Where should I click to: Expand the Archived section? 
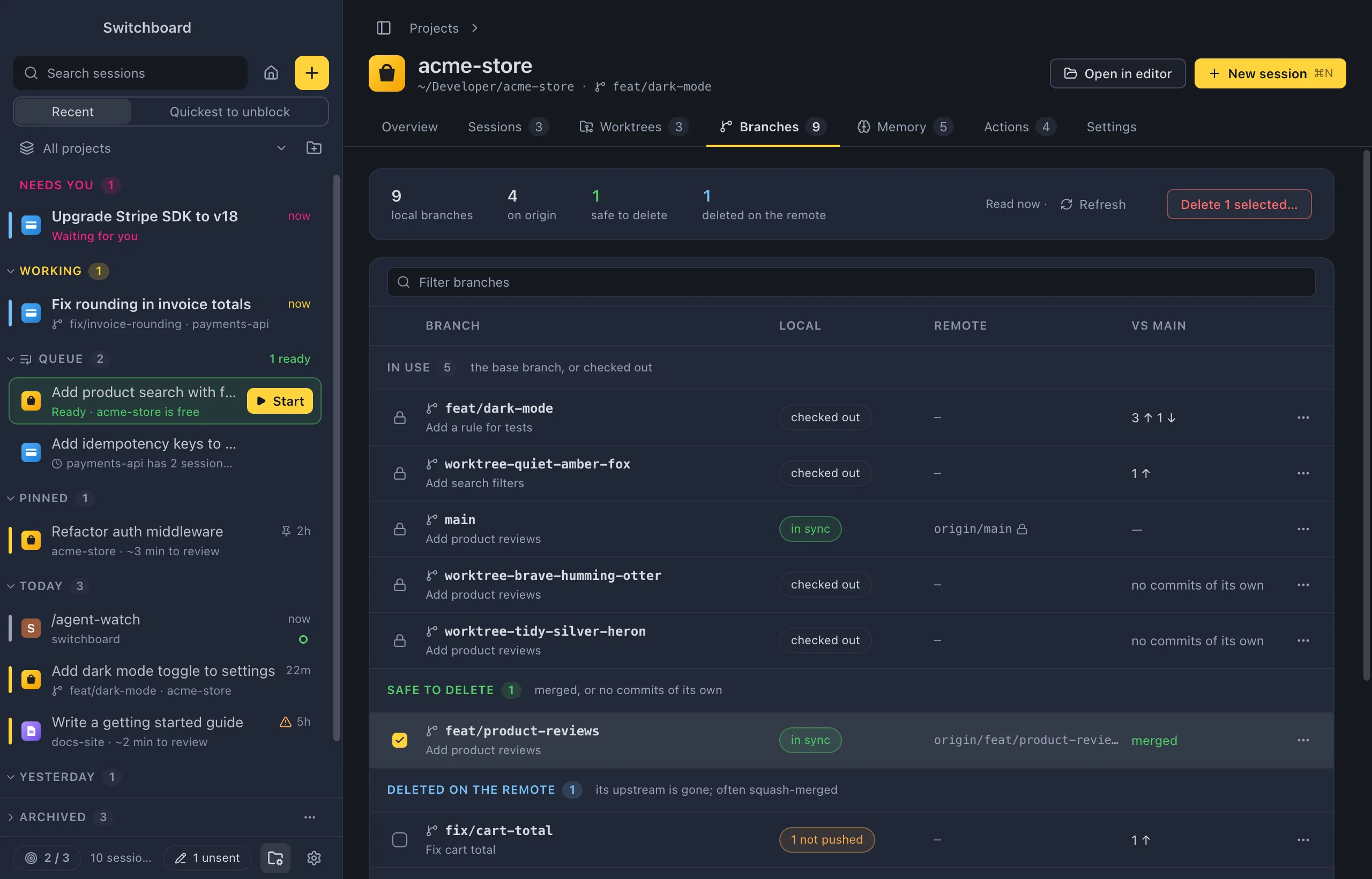pos(10,817)
